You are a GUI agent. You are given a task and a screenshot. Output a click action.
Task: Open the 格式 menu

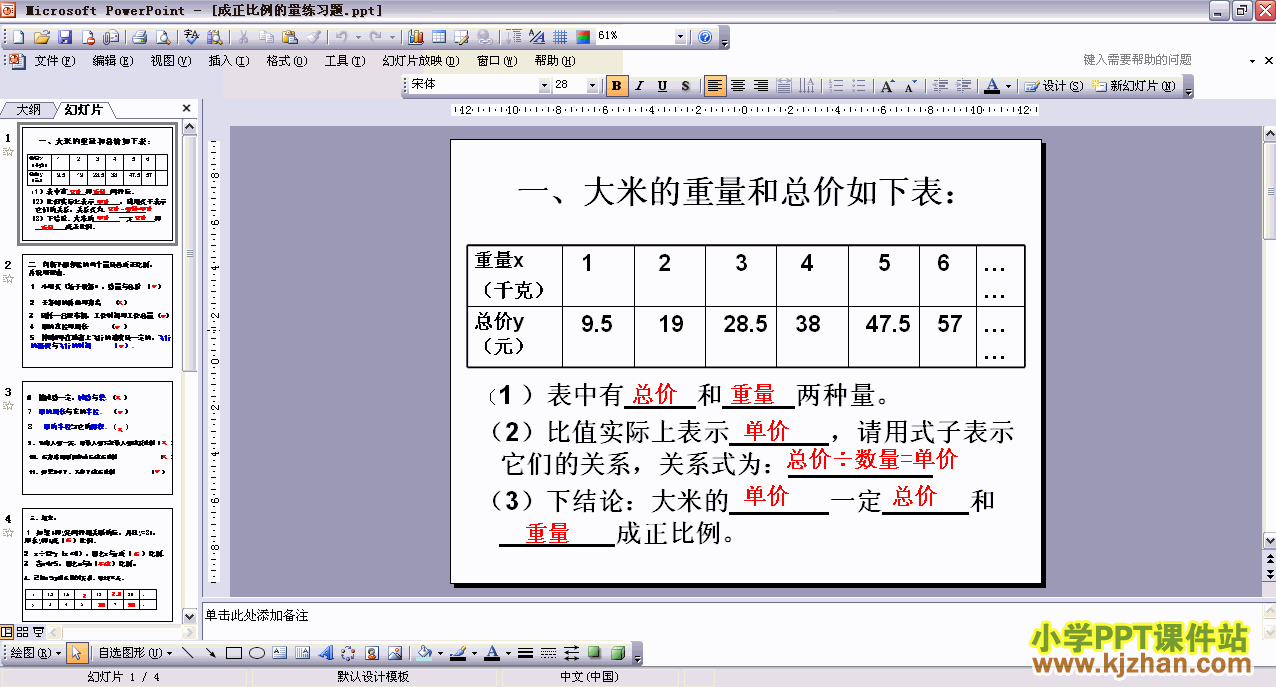click(x=286, y=61)
